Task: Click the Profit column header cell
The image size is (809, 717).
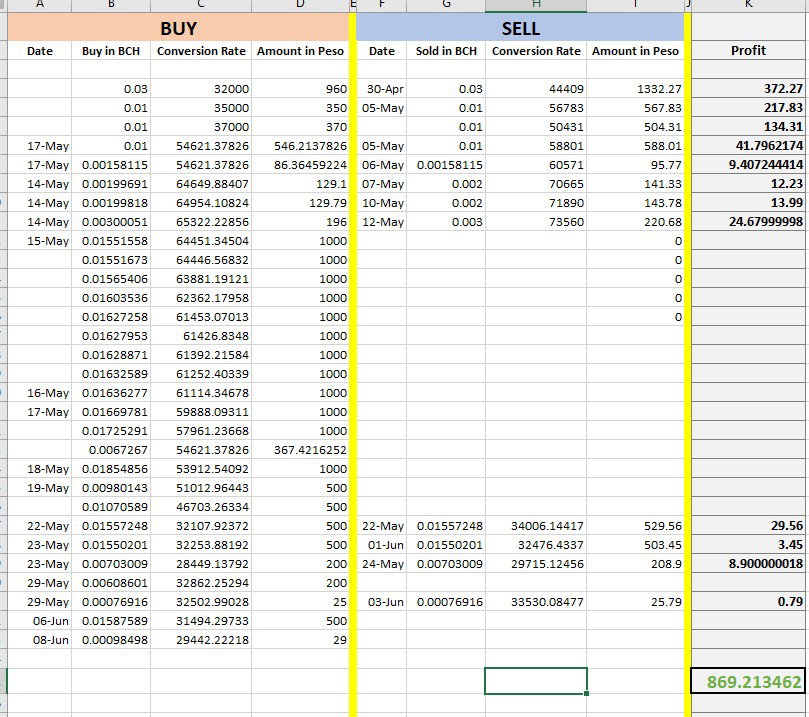Action: (x=748, y=51)
